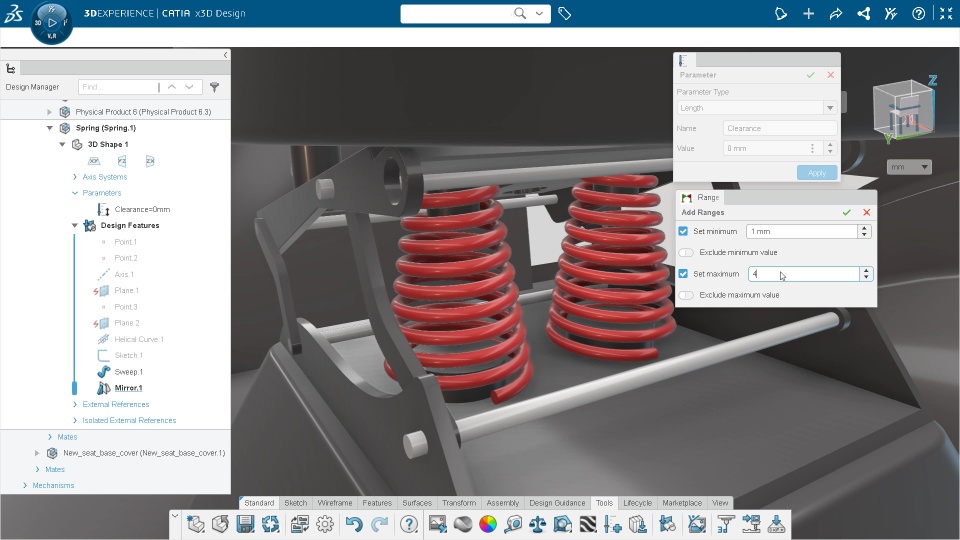Click the material sphere icon in toolbar
Screen dimensions: 960x540
coord(463,524)
